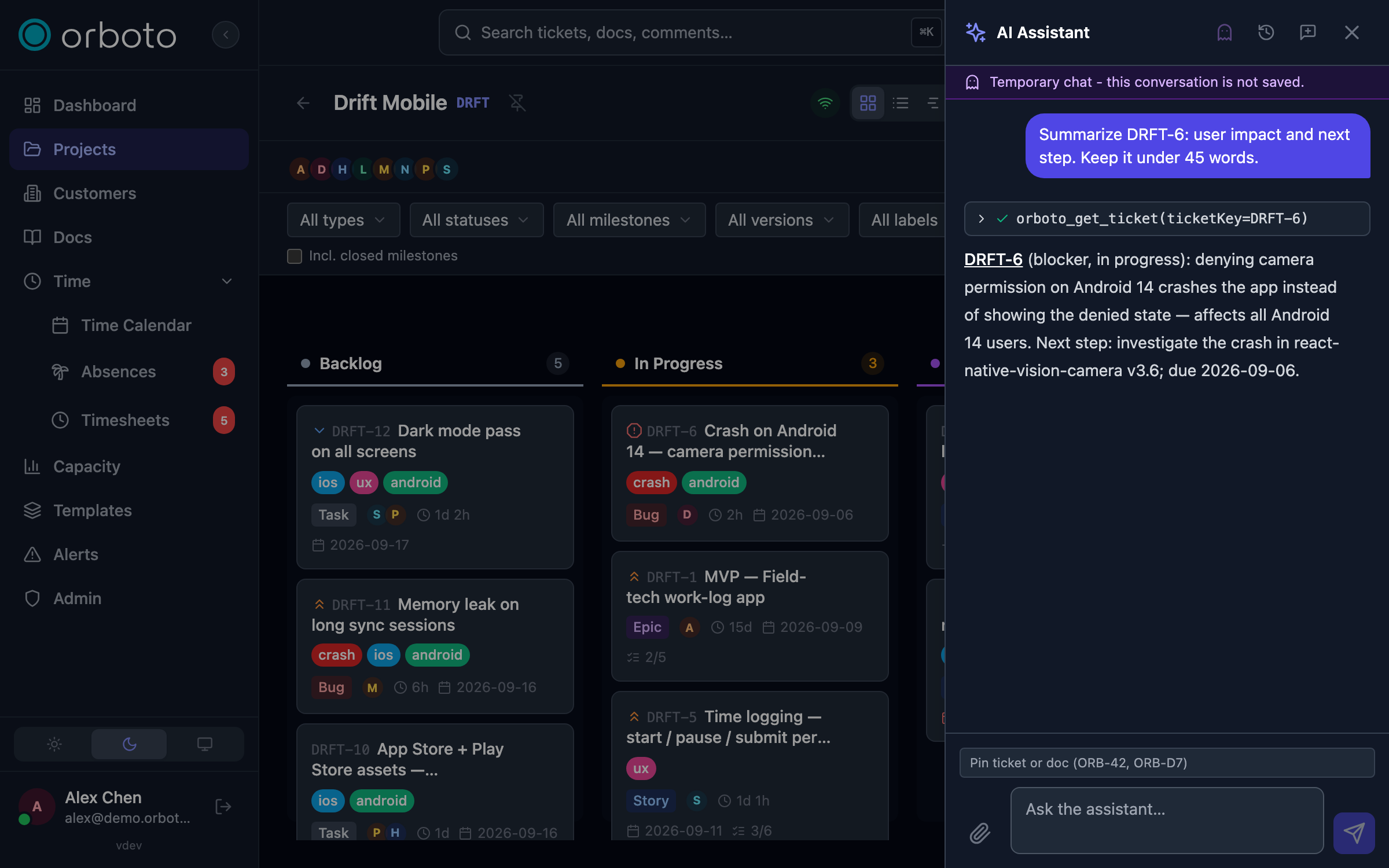Image resolution: width=1389 pixels, height=868 pixels.
Task: Switch to light theme
Action: [x=54, y=744]
